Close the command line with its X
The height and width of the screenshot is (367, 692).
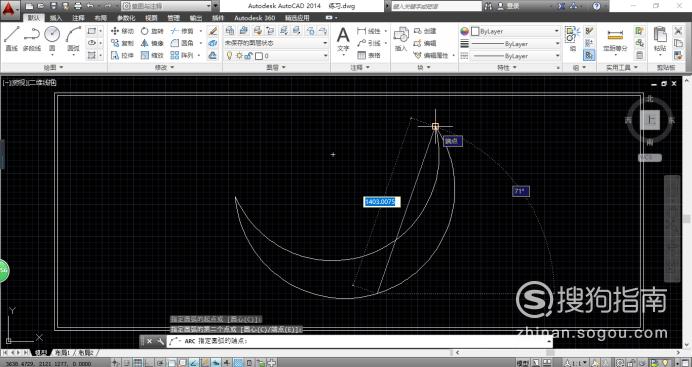point(150,341)
